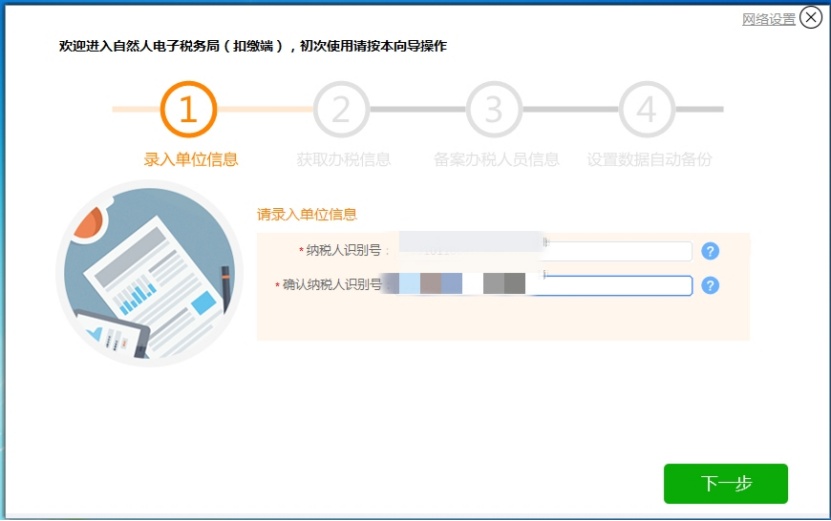The width and height of the screenshot is (831, 521).
Task: Click the orange 请录入单位信息 heading
Action: click(307, 214)
